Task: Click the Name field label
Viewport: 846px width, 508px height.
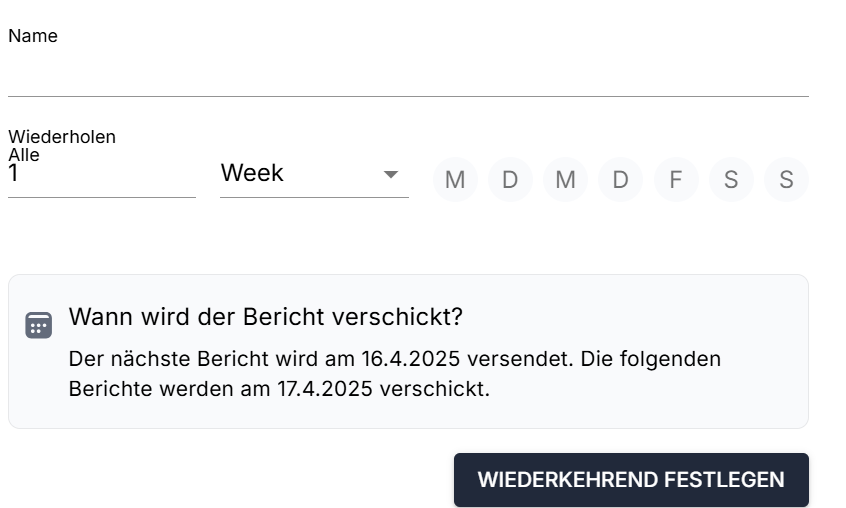Action: (x=33, y=36)
